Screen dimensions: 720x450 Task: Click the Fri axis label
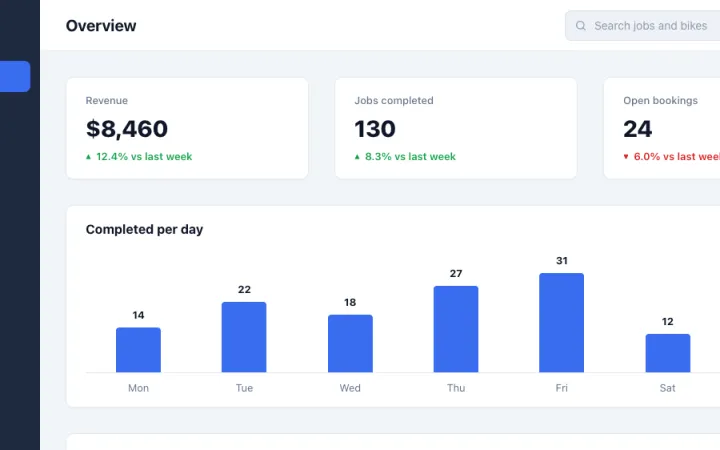point(562,388)
